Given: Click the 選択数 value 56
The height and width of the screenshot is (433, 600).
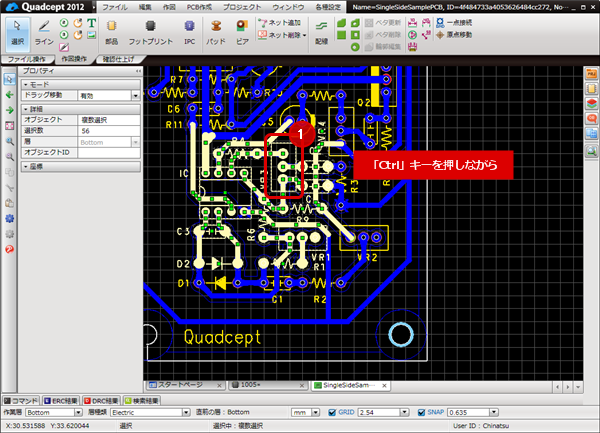Looking at the screenshot, I should [x=109, y=131].
